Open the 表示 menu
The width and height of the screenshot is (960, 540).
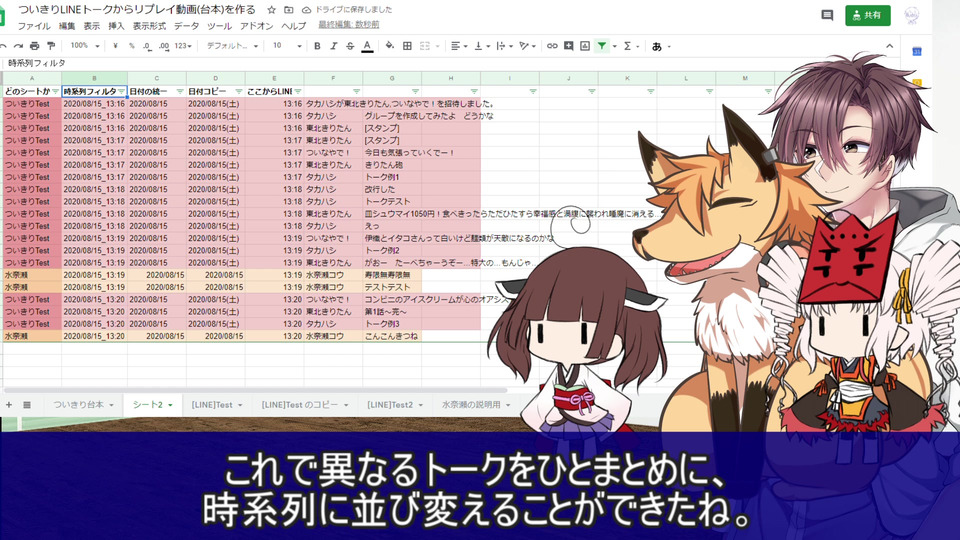click(92, 26)
